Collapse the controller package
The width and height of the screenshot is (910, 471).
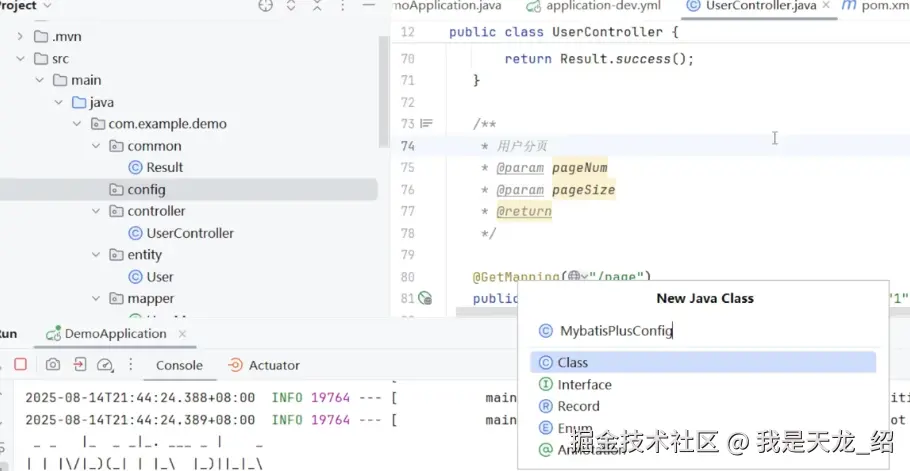point(96,212)
